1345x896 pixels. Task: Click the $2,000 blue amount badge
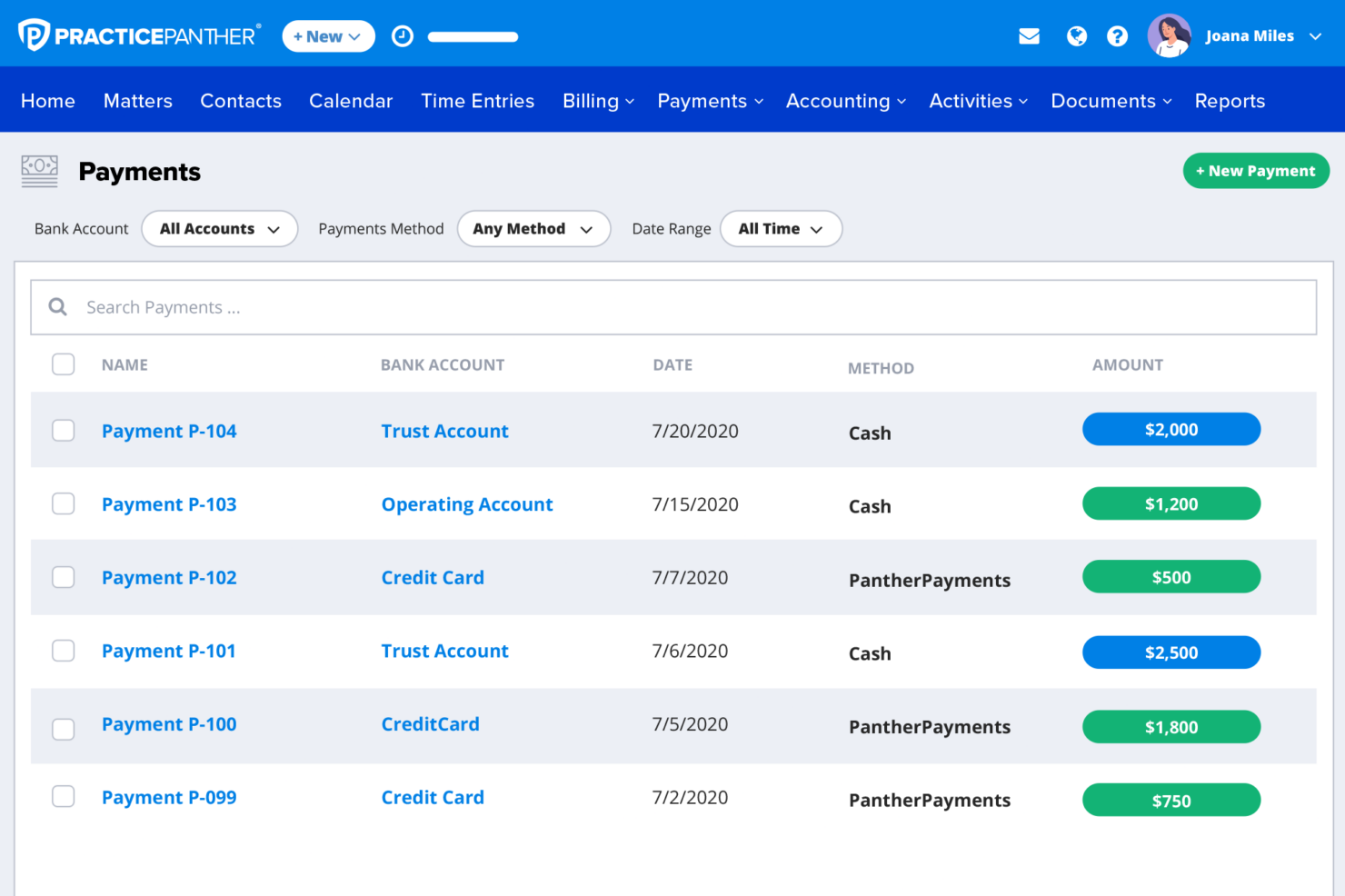click(x=1171, y=430)
